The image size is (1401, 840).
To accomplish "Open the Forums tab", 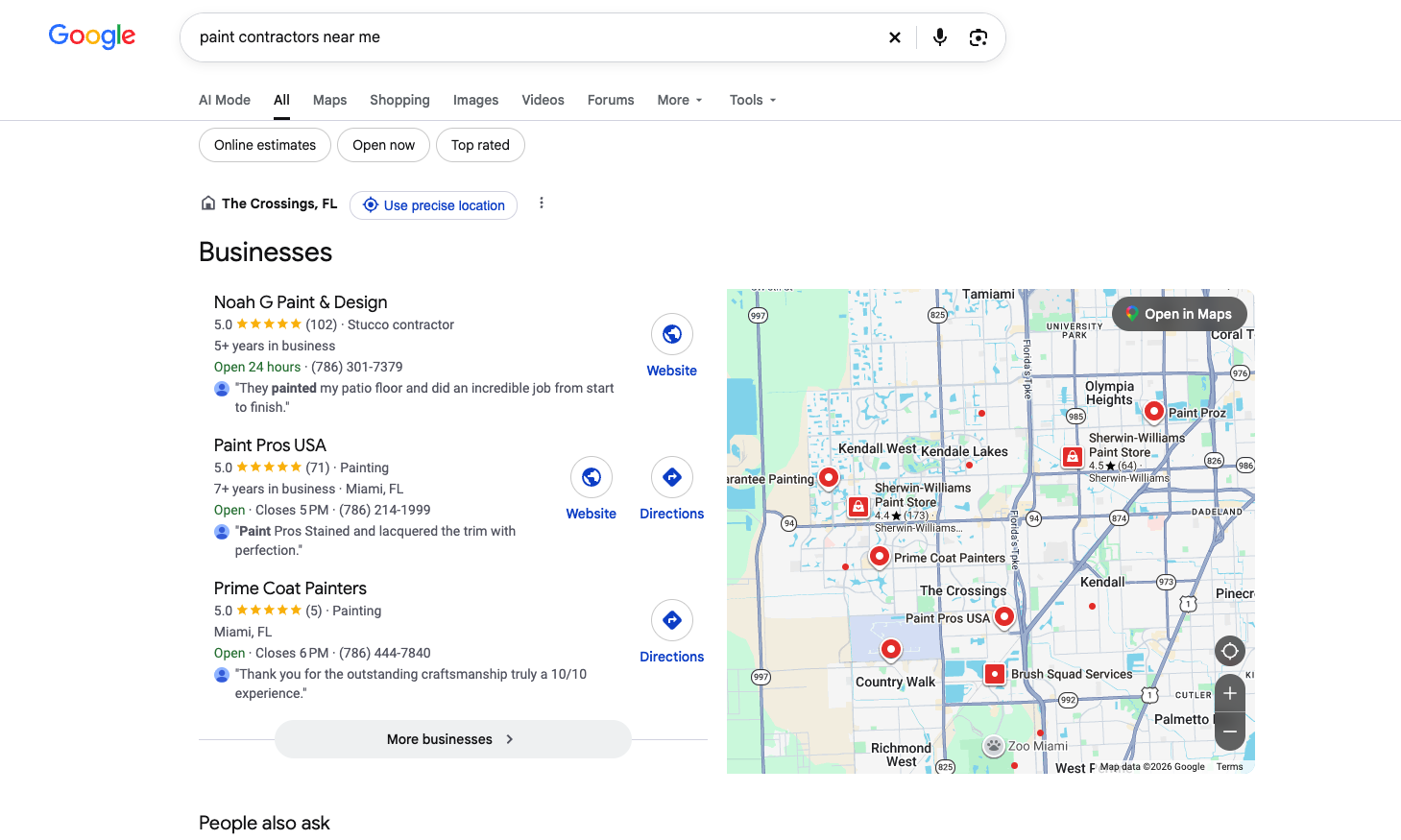I will tap(611, 100).
